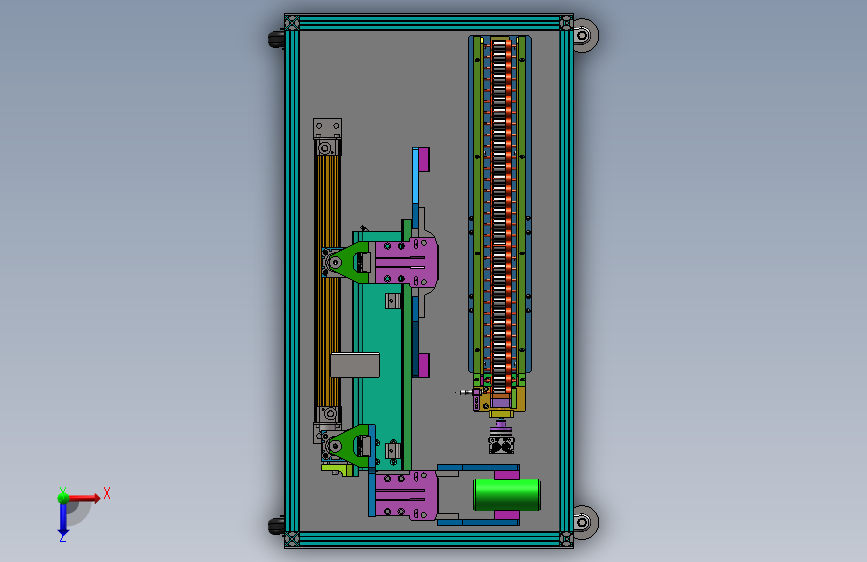Select the black motor below the roller conveyor
The height and width of the screenshot is (562, 867).
coord(502,445)
